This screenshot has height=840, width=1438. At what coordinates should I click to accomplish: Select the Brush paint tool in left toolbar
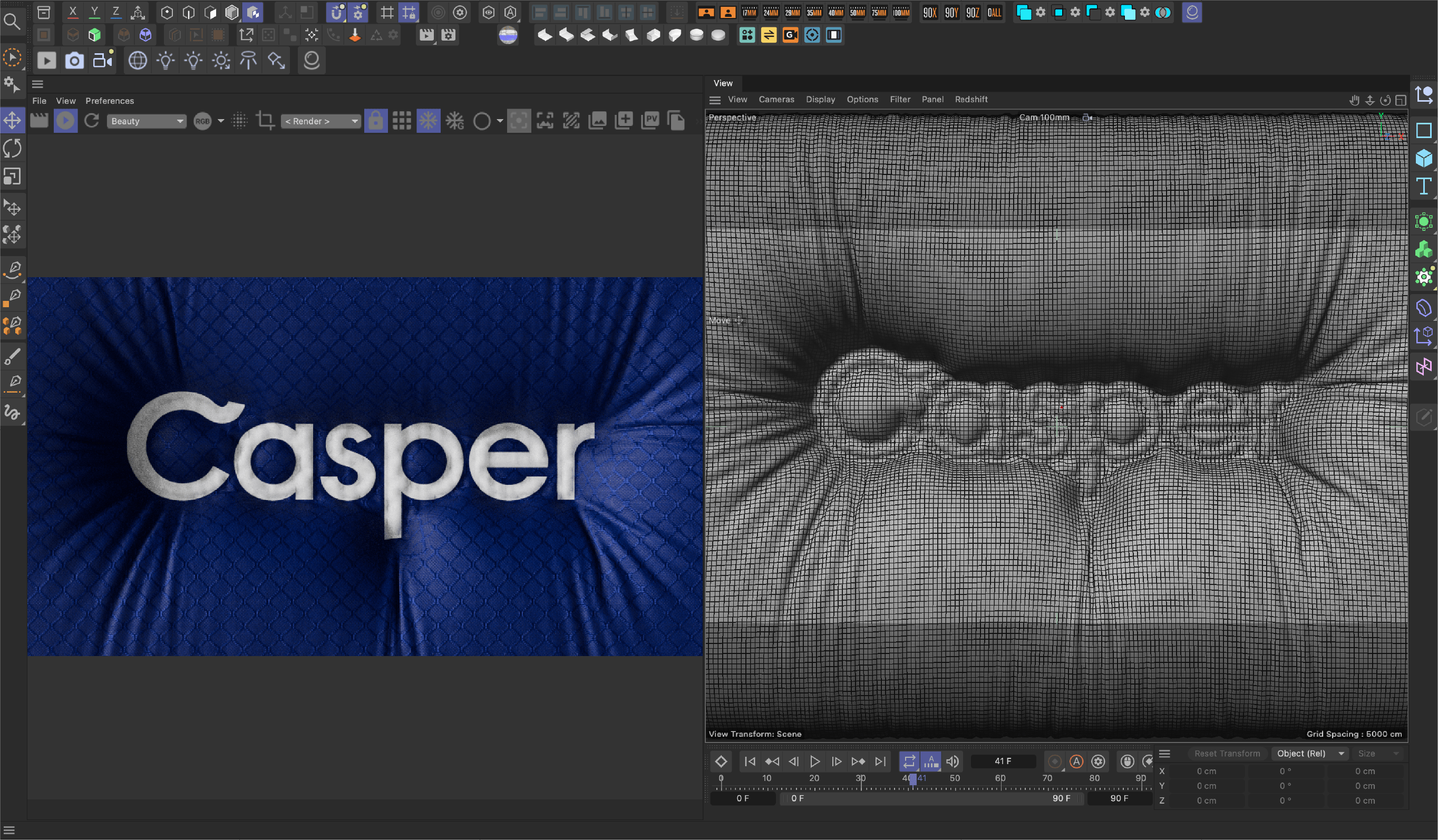(x=12, y=357)
